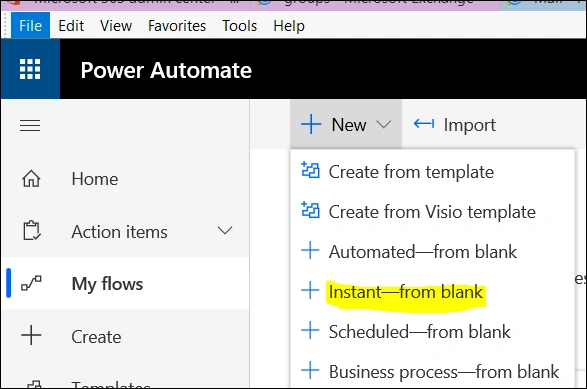This screenshot has height=389, width=587.
Task: Open the View menu
Action: [x=116, y=26]
